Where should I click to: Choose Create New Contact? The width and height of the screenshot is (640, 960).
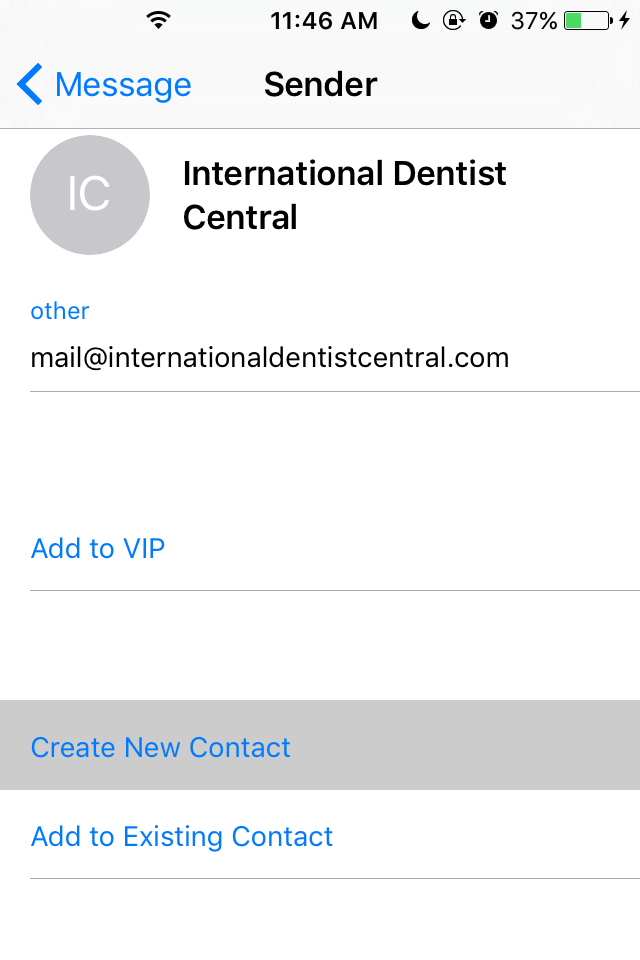click(320, 745)
